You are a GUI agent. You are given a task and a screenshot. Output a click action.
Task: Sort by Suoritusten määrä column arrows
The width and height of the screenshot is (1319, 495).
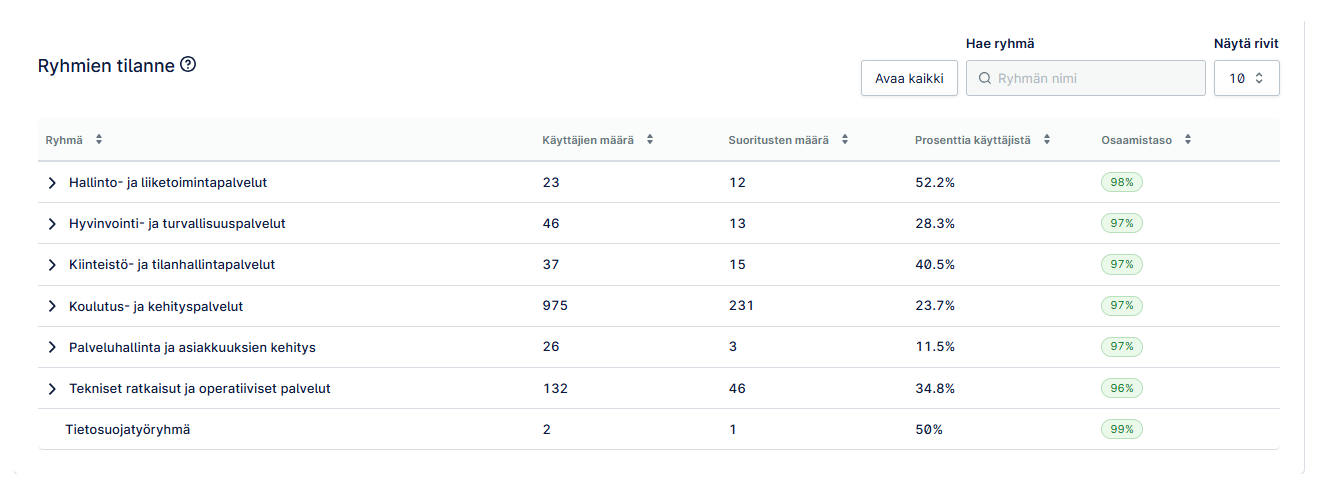(845, 140)
